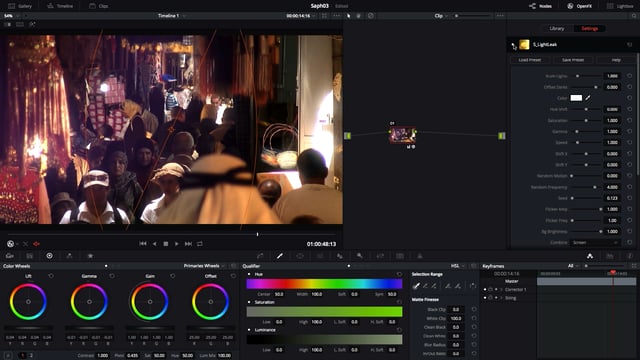
Task: Reset the Gamma parameter in OpenFX settings
Action: (629, 131)
